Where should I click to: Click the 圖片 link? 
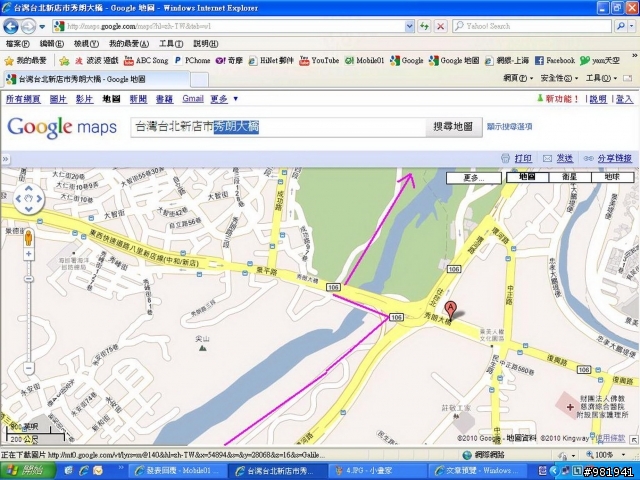coord(58,99)
